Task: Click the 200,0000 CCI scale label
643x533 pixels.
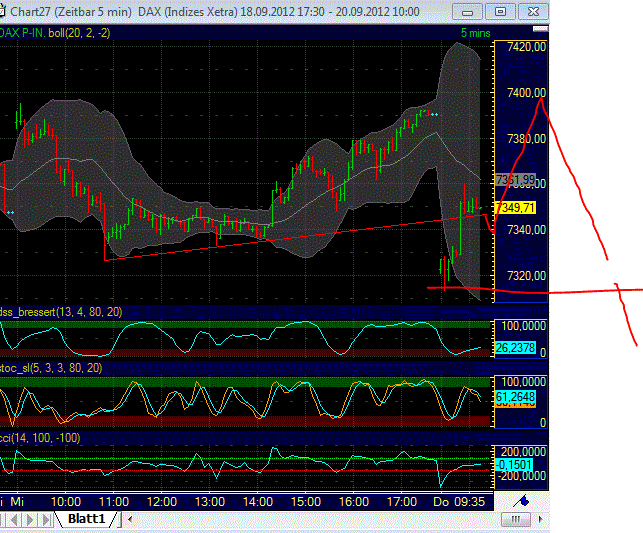Action: coord(523,452)
